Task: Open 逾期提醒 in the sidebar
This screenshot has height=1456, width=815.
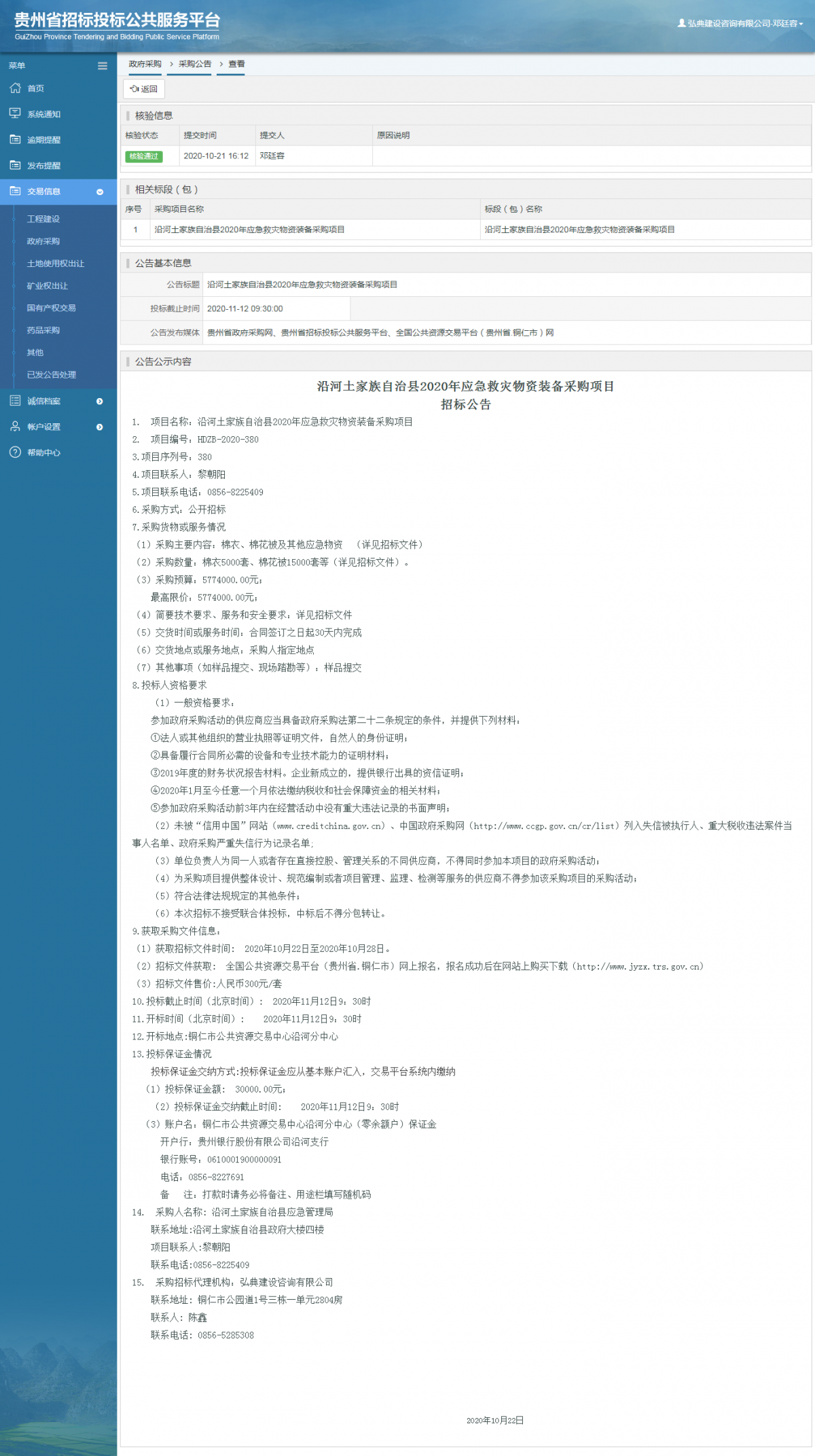Action: (x=43, y=140)
